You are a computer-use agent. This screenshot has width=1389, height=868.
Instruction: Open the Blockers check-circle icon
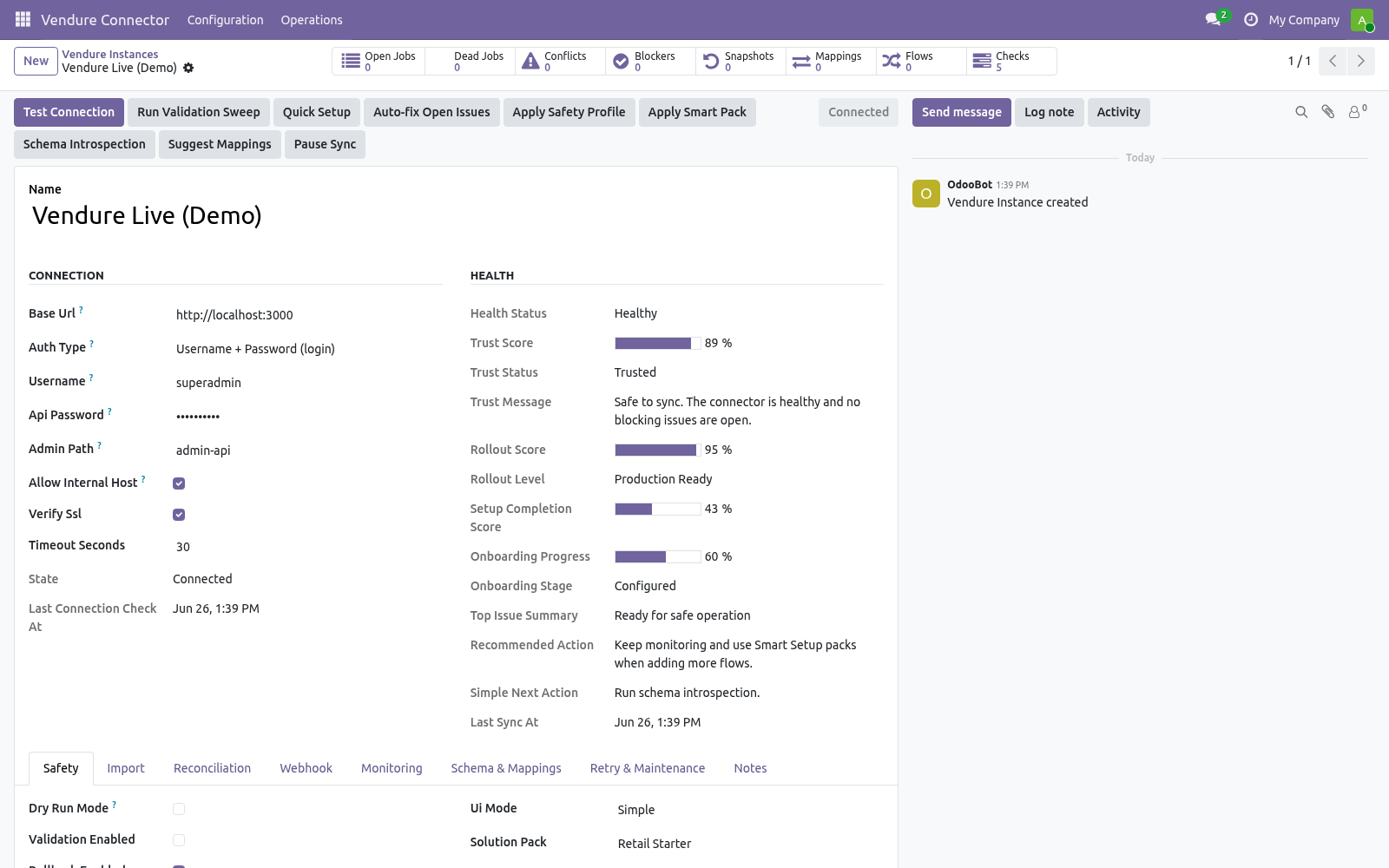(x=621, y=61)
